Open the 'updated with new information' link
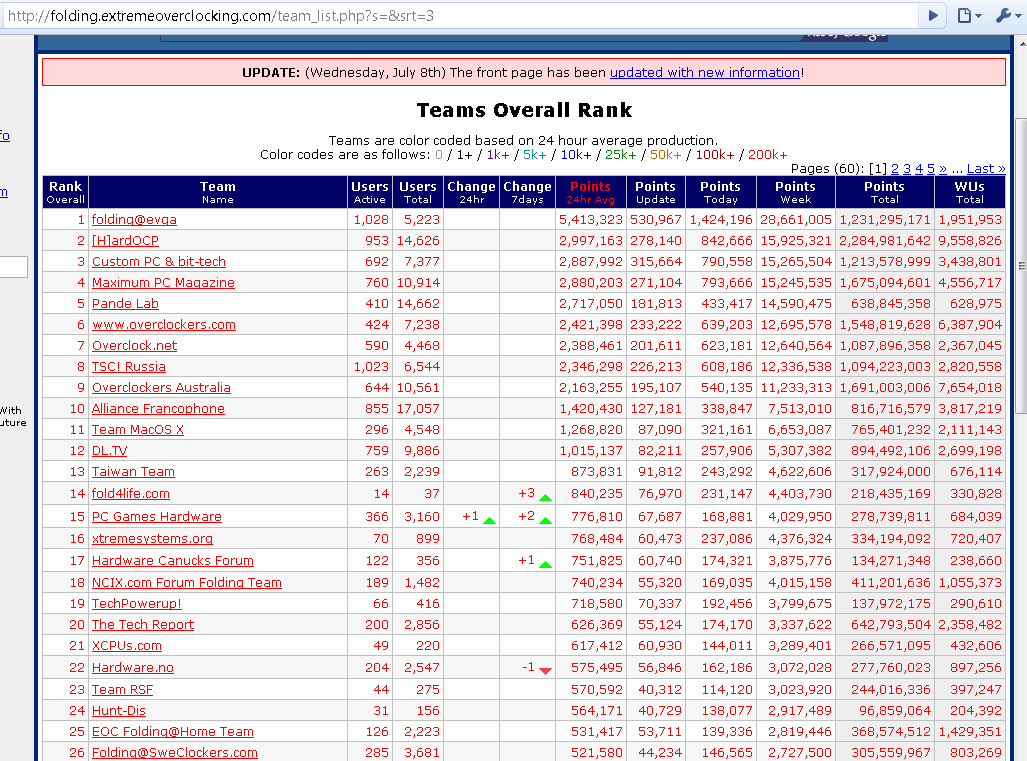This screenshot has width=1027, height=761. coord(705,73)
